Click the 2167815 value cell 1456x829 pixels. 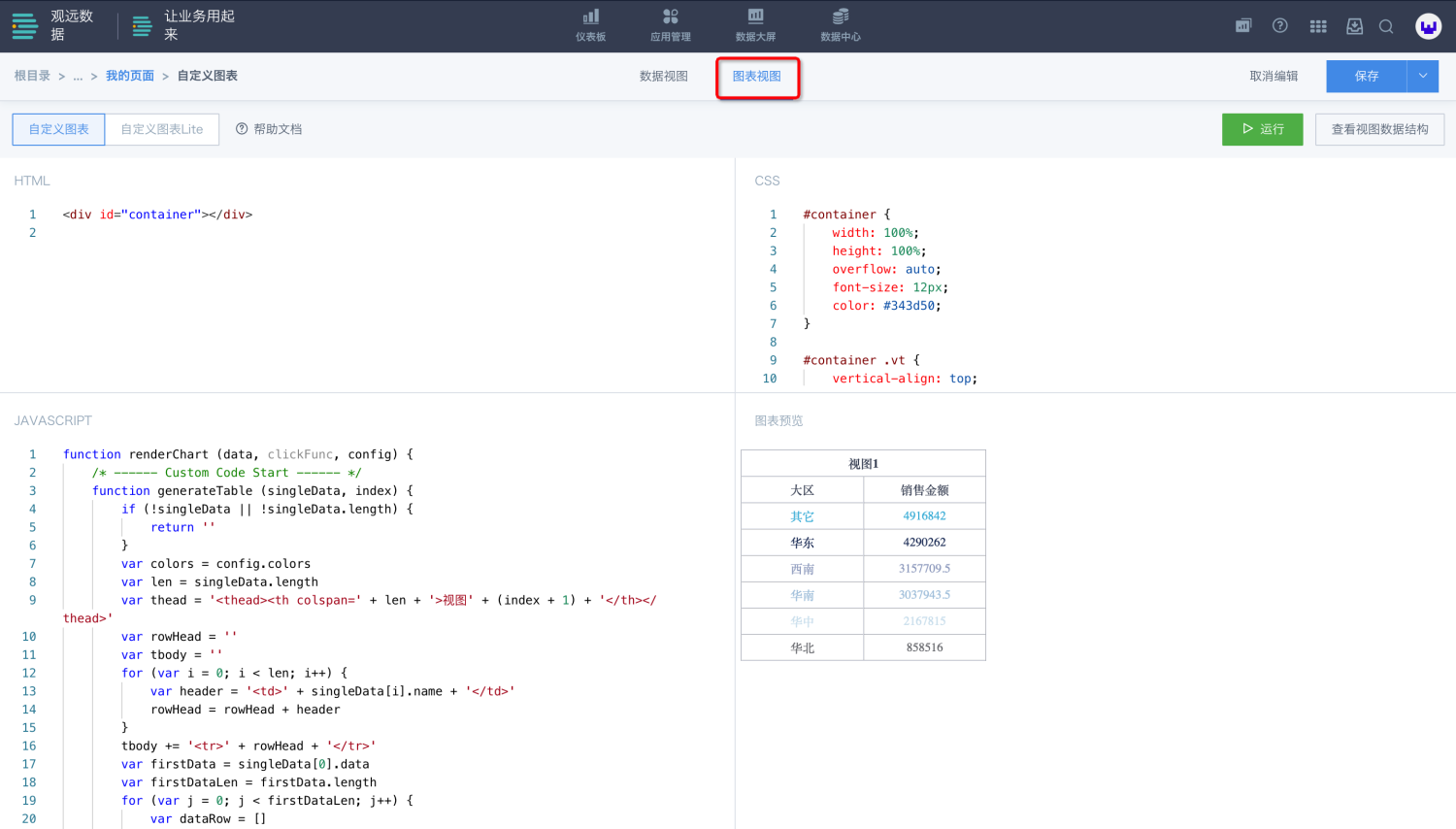pos(924,621)
